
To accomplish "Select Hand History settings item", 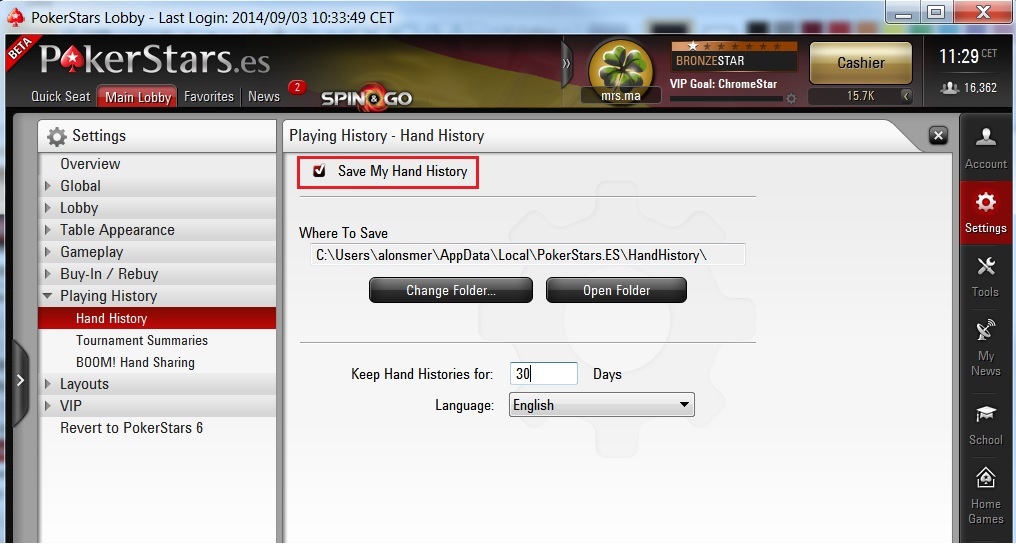I will click(x=157, y=318).
